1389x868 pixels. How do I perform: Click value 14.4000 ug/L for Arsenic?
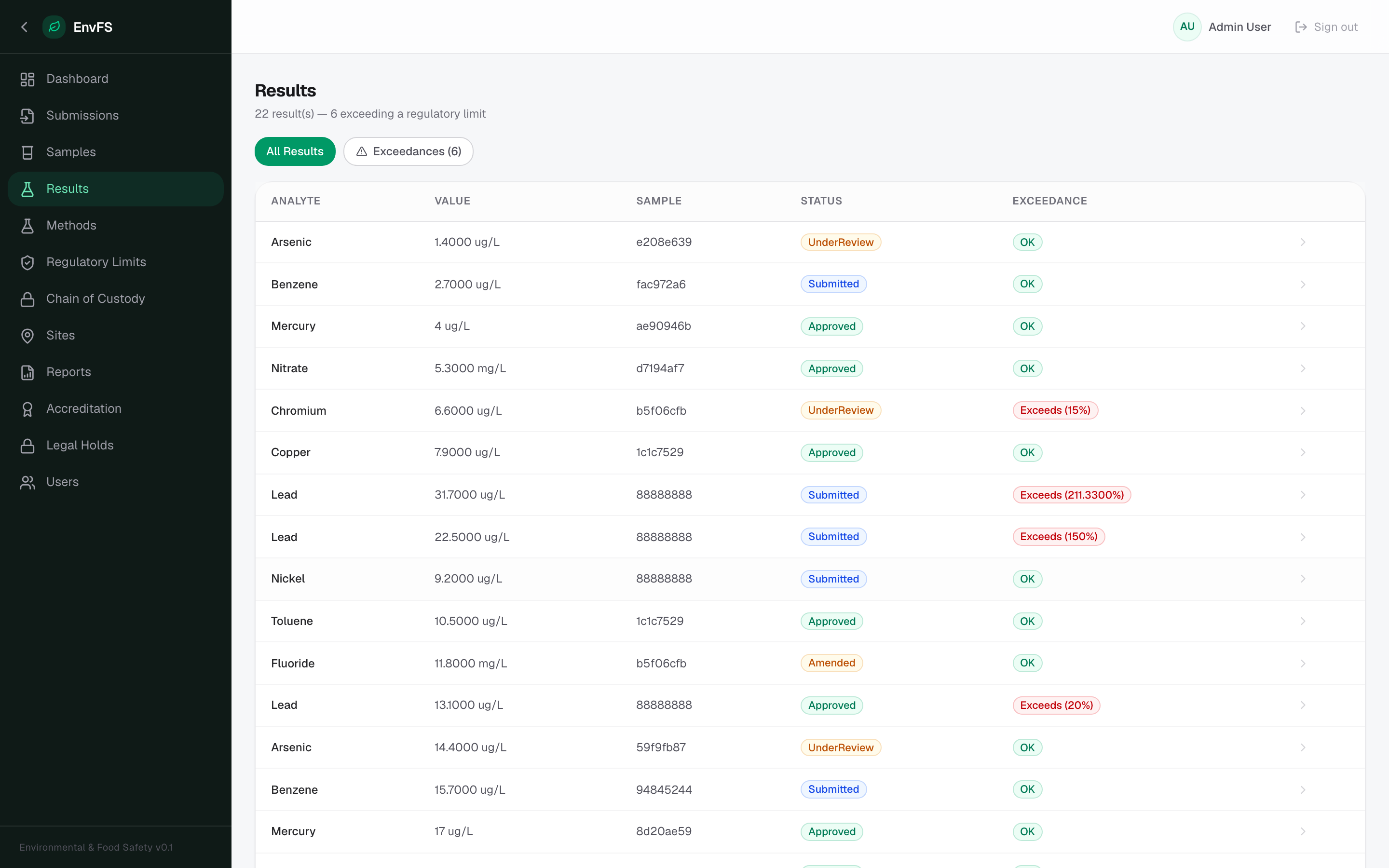click(x=470, y=747)
